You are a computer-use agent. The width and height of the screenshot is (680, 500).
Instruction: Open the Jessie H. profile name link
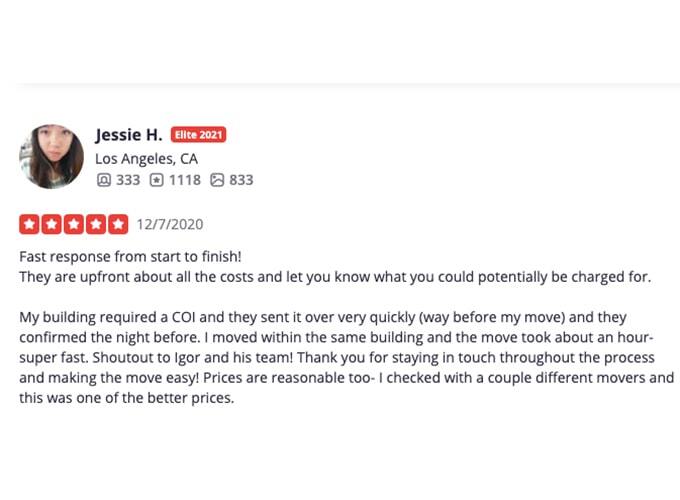[129, 135]
